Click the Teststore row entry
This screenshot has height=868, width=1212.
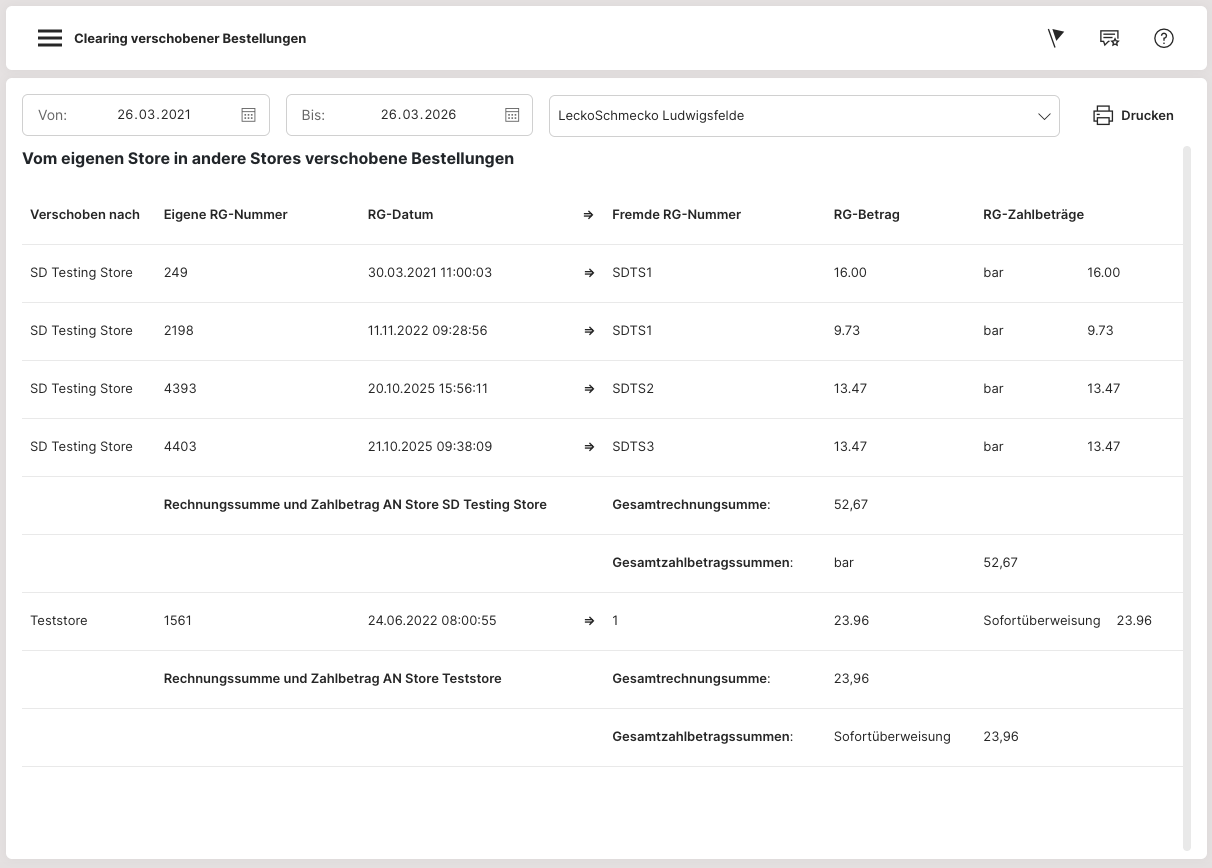point(59,621)
